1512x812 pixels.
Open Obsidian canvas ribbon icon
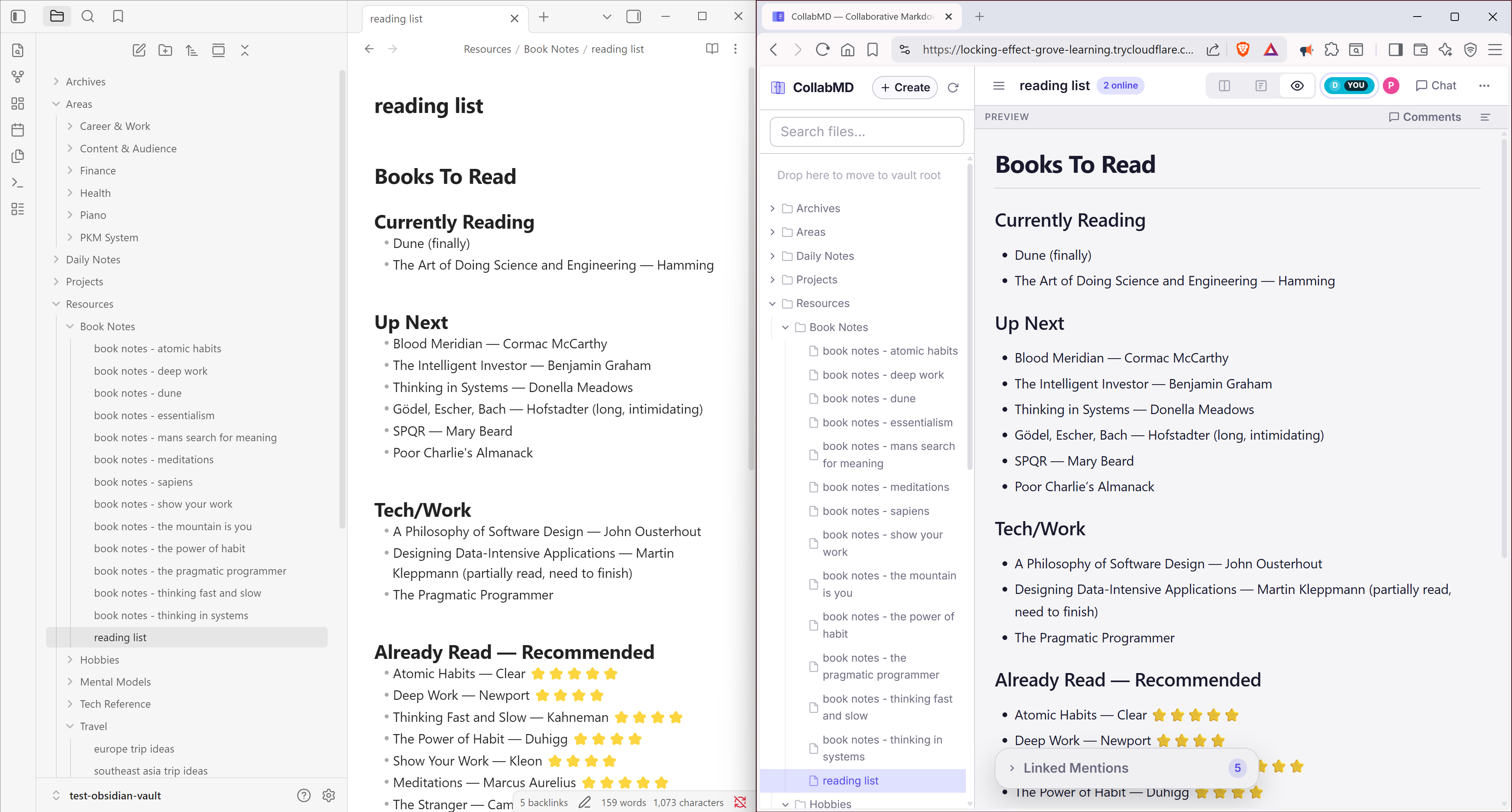tap(18, 103)
